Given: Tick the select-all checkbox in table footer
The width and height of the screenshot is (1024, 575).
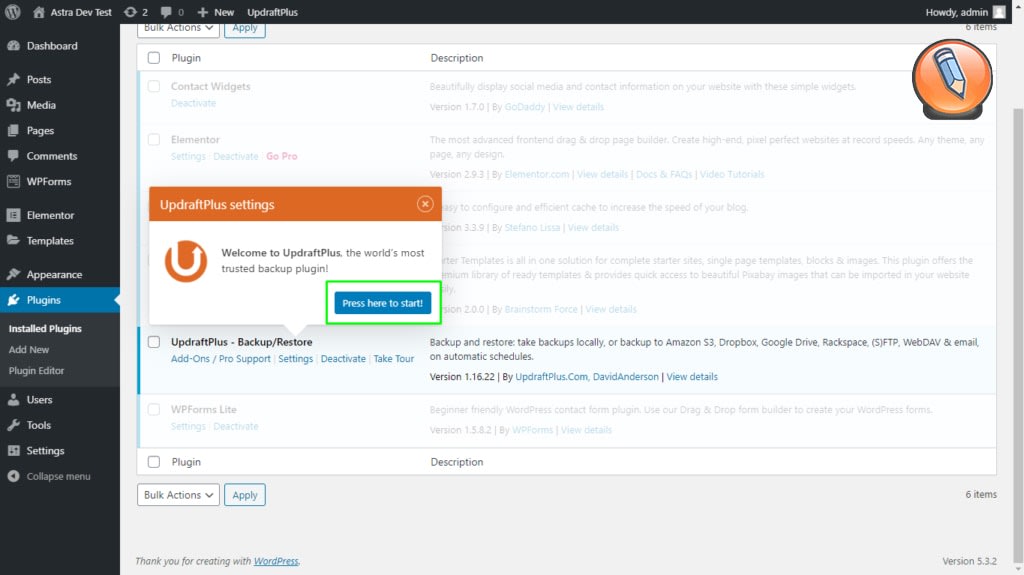Looking at the screenshot, I should tap(153, 462).
